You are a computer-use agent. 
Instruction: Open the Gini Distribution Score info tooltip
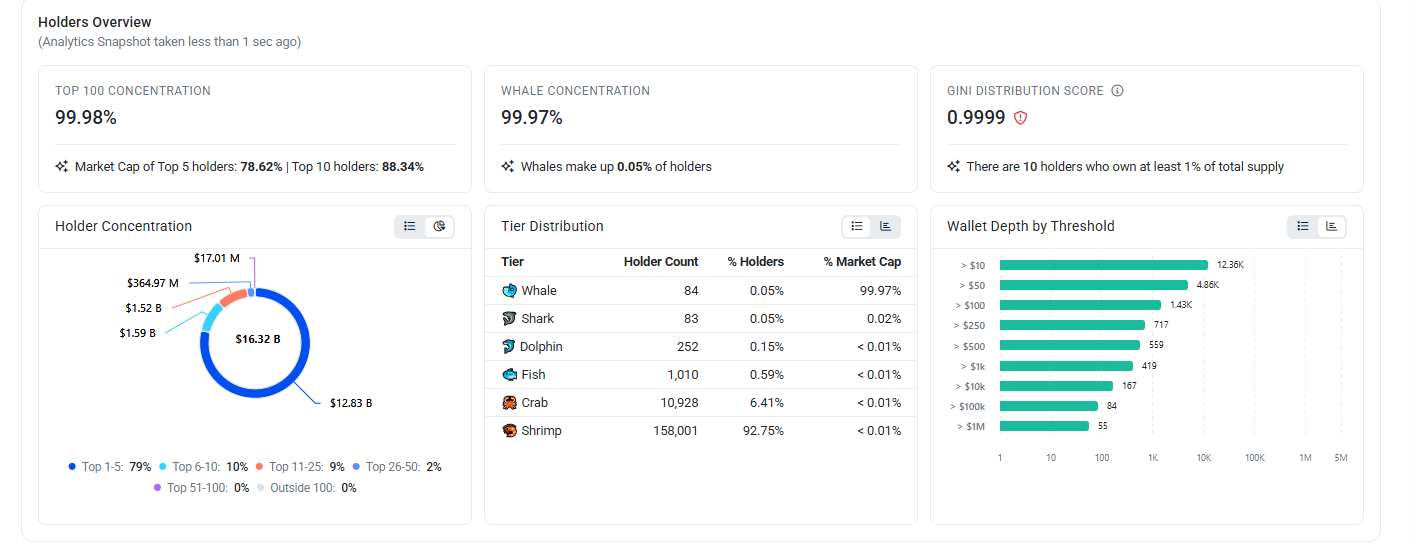tap(1118, 91)
